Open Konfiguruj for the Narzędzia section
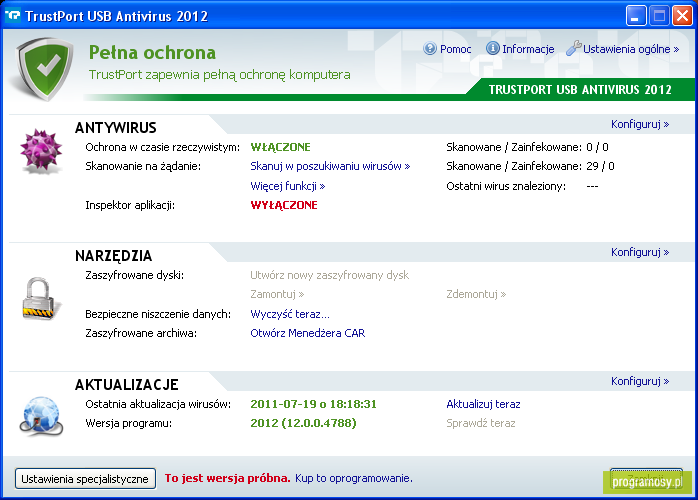 tap(640, 252)
